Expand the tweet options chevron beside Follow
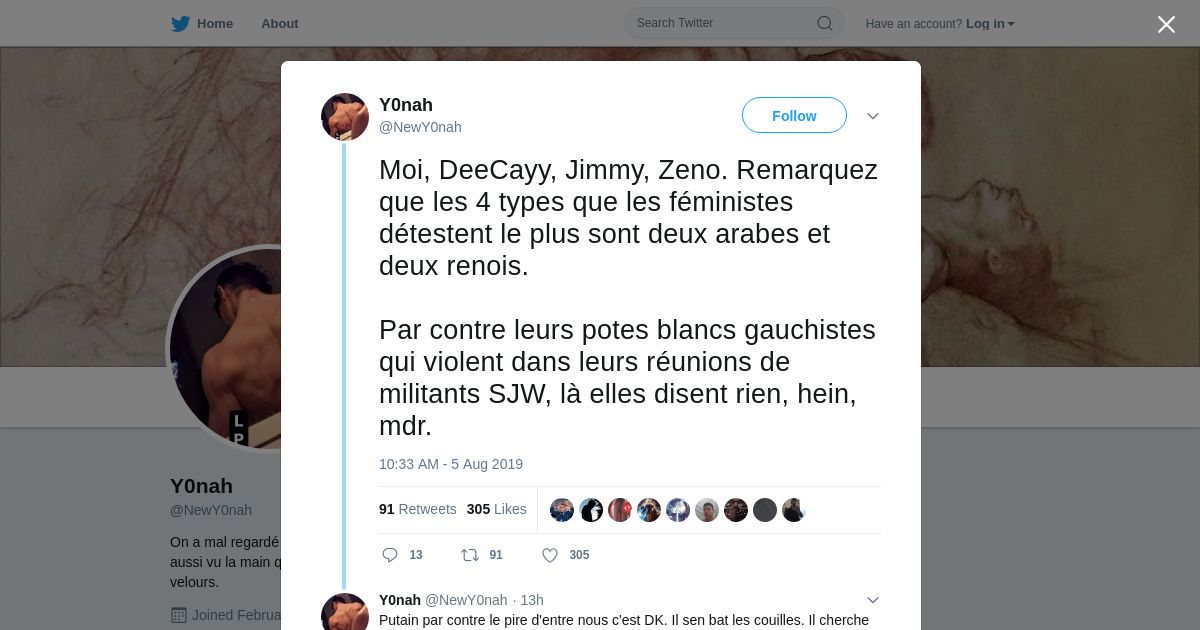Image resolution: width=1200 pixels, height=630 pixels. pos(873,116)
